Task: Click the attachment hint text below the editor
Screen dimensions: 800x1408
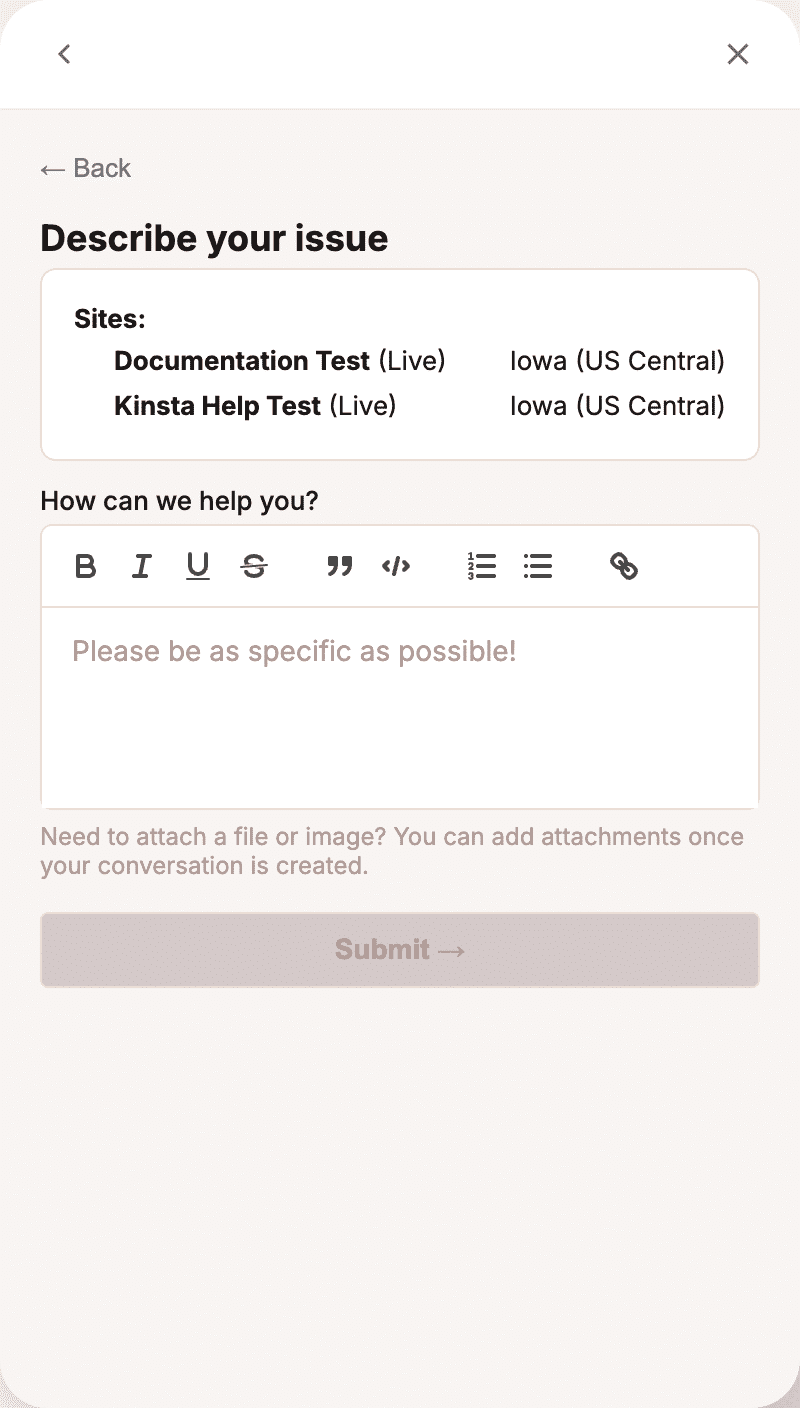Action: [392, 851]
